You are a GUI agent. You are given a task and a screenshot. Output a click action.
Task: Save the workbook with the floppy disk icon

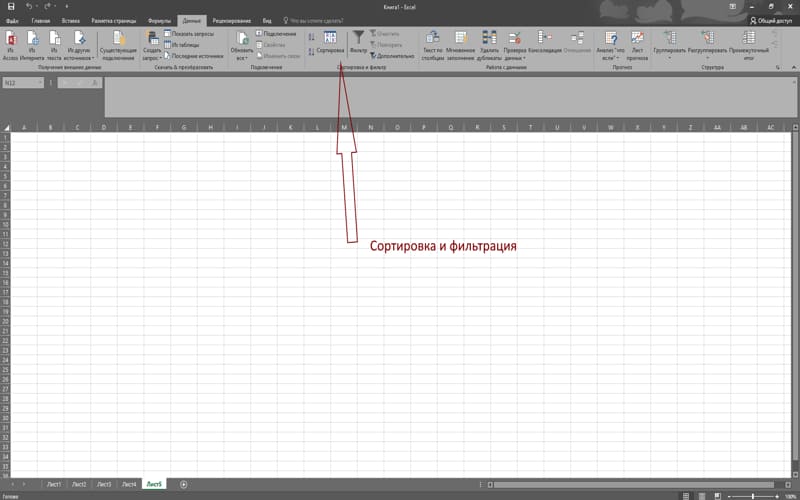coord(11,7)
